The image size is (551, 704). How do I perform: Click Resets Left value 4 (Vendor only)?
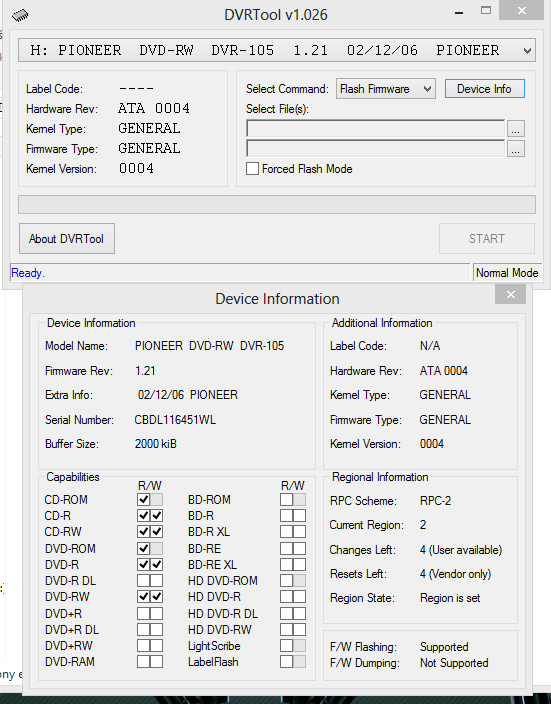click(455, 574)
